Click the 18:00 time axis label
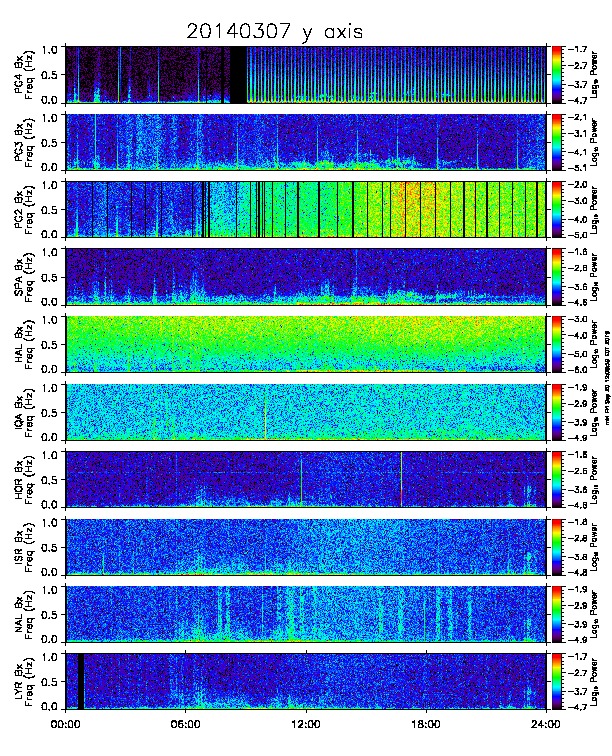612x756 pixels. (426, 725)
